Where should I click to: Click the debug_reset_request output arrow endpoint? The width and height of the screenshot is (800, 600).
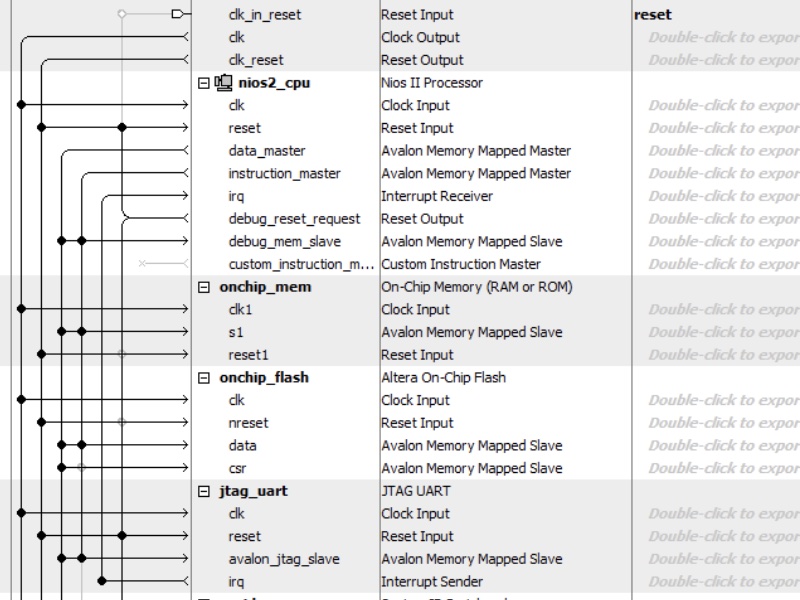click(x=186, y=218)
